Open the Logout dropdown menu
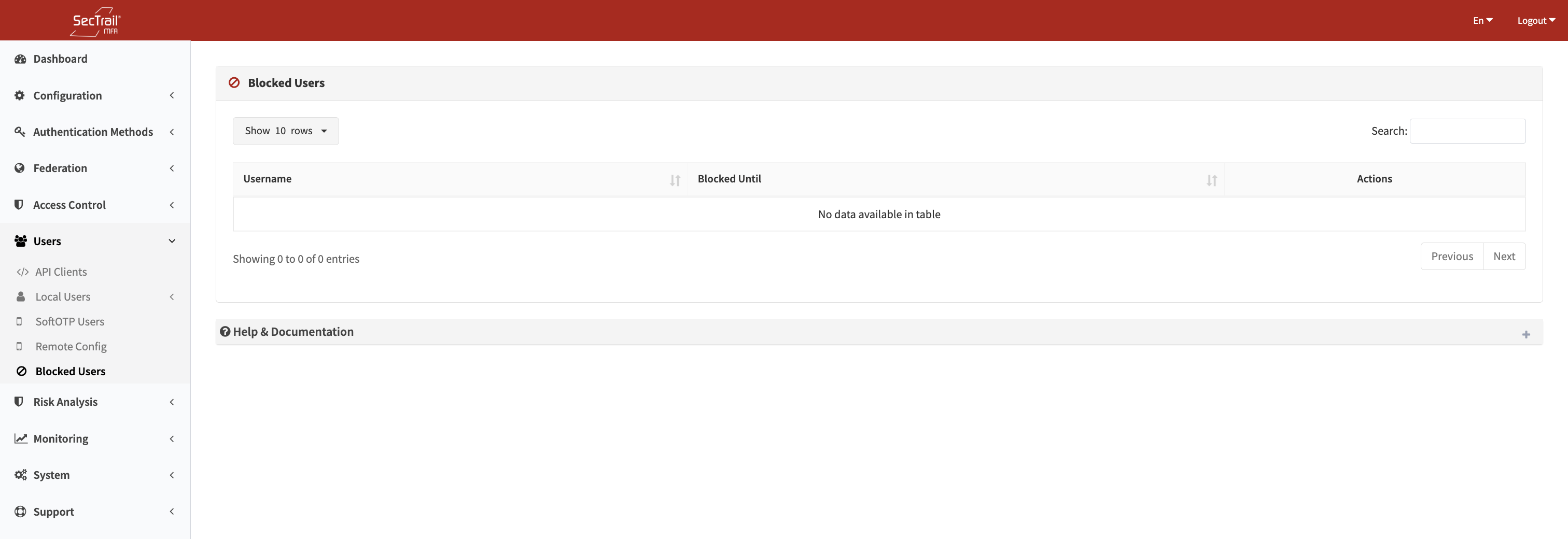Image resolution: width=1568 pixels, height=539 pixels. 1536,21
